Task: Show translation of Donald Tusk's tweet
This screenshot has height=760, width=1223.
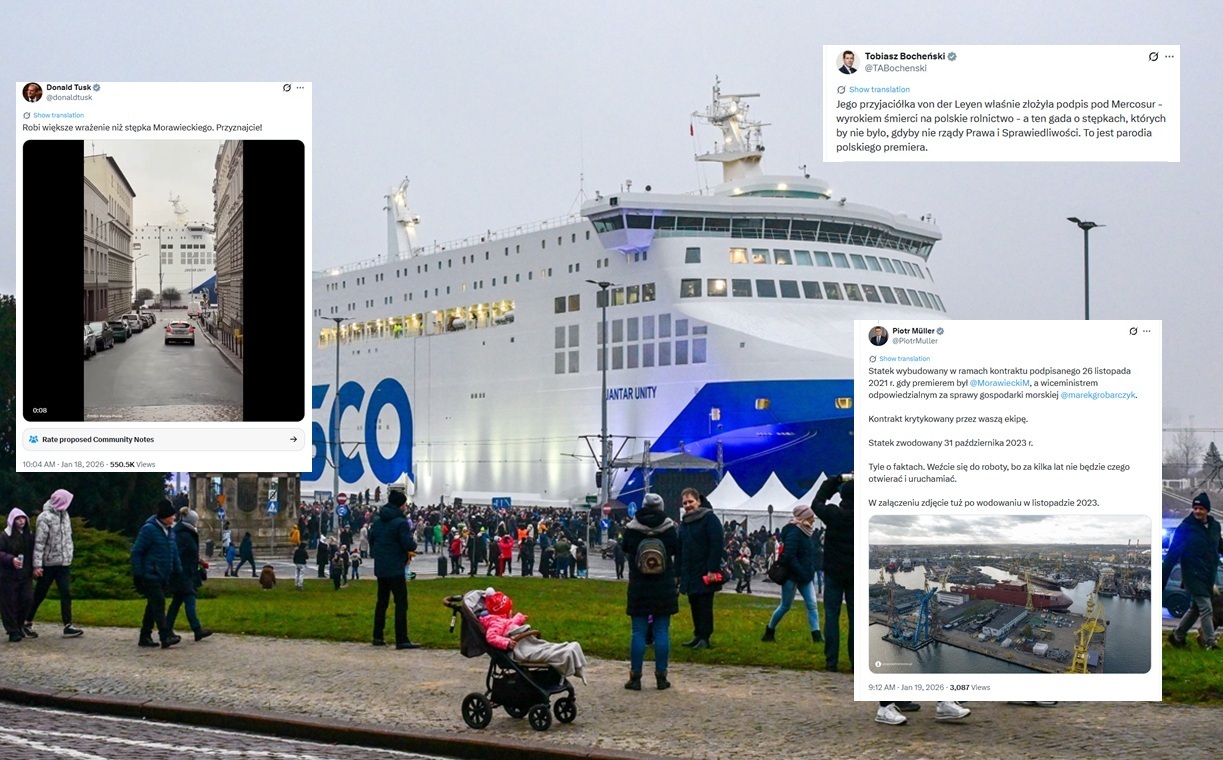Action: 58,115
